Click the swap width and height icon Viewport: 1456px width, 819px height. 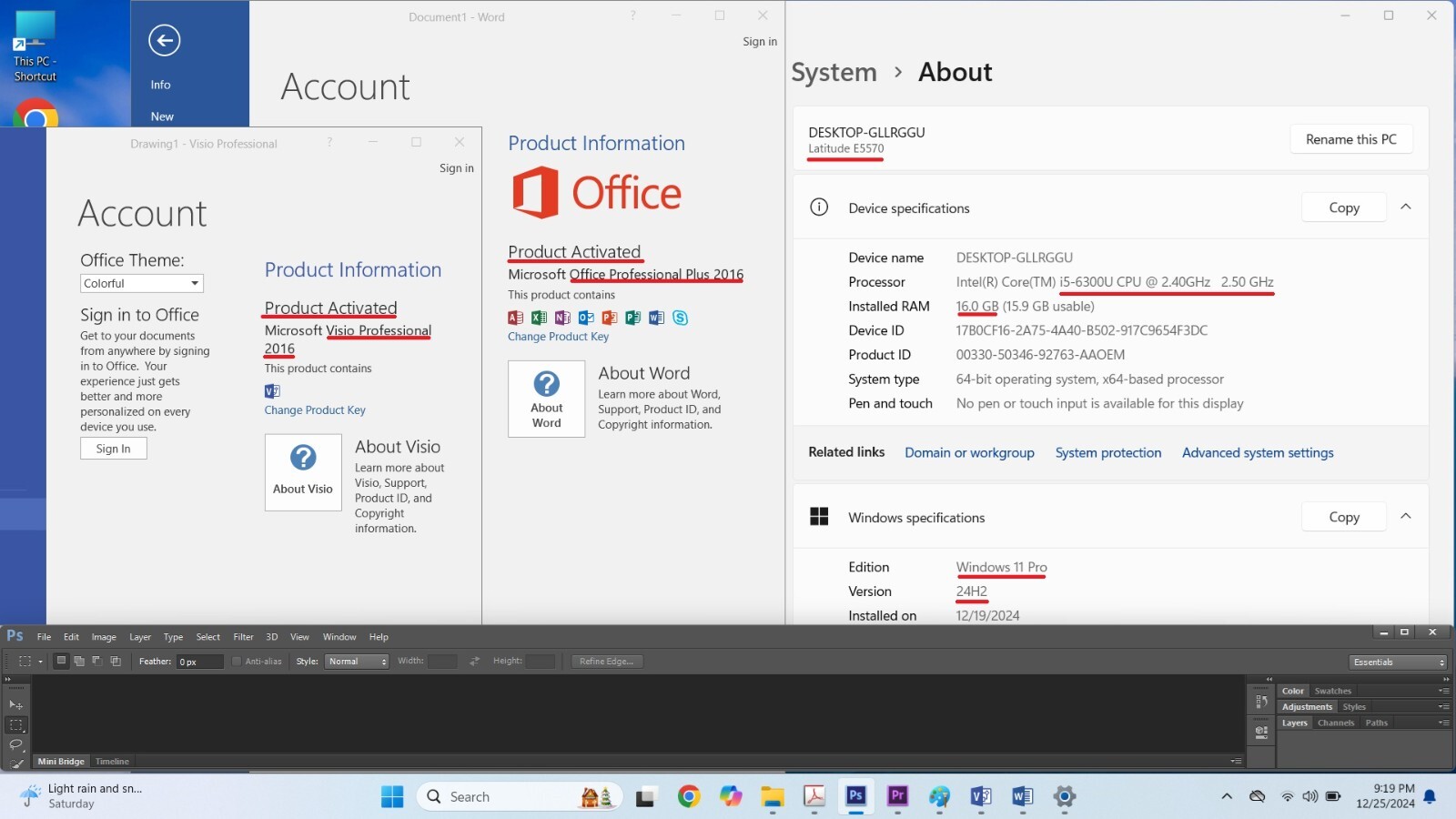pyautogui.click(x=474, y=662)
